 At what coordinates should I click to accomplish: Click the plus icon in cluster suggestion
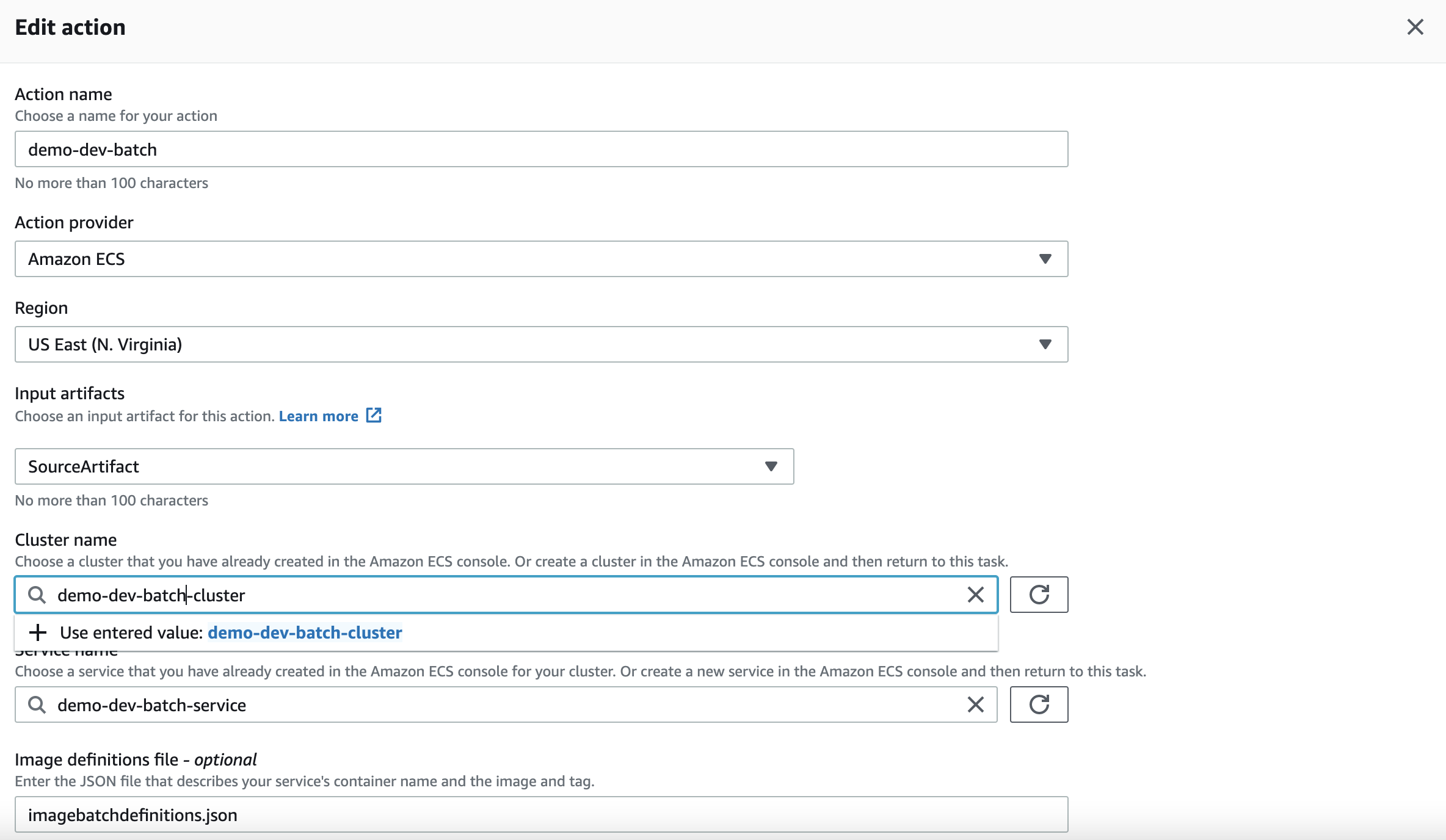[x=38, y=632]
